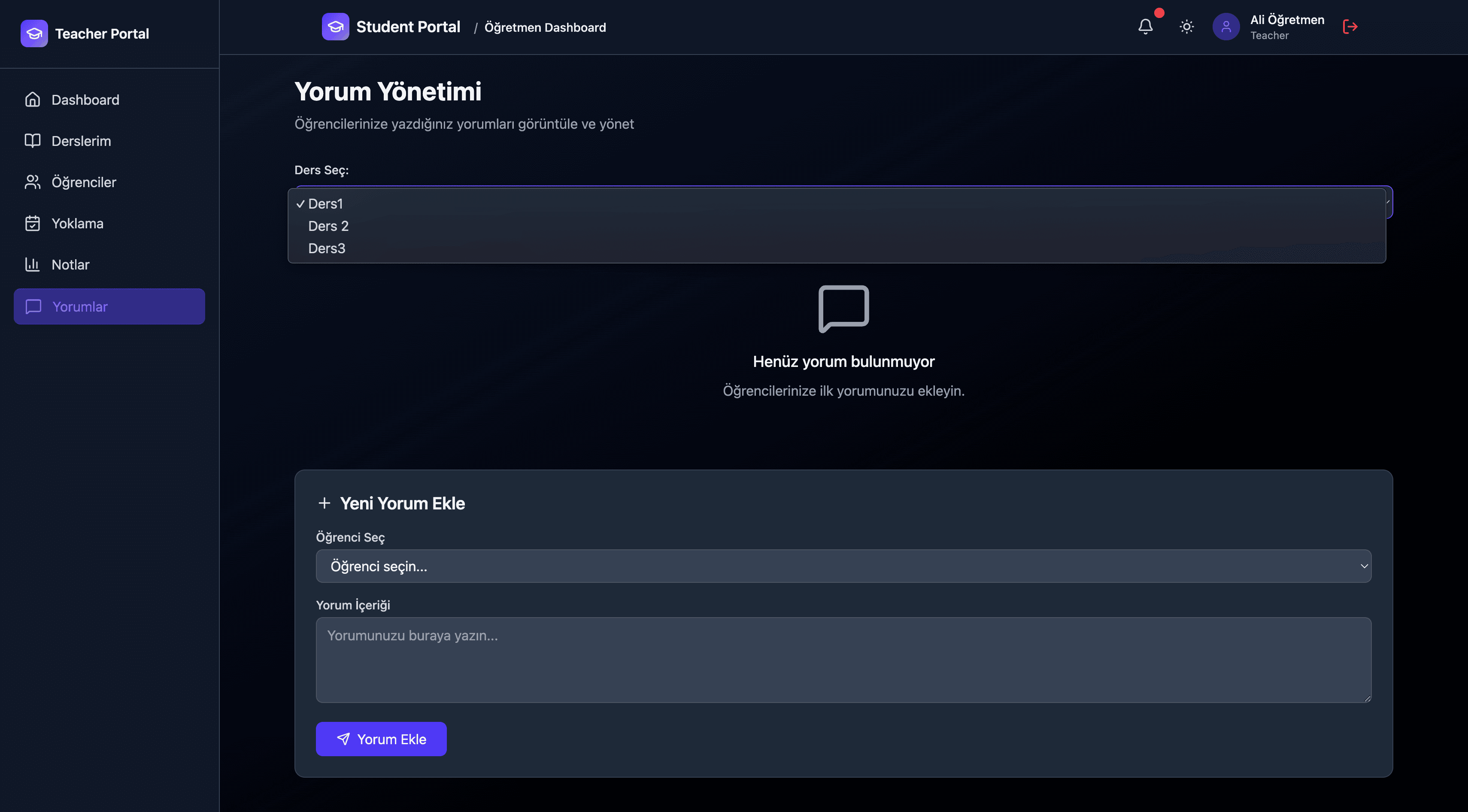Click the red logout icon

(1350, 27)
